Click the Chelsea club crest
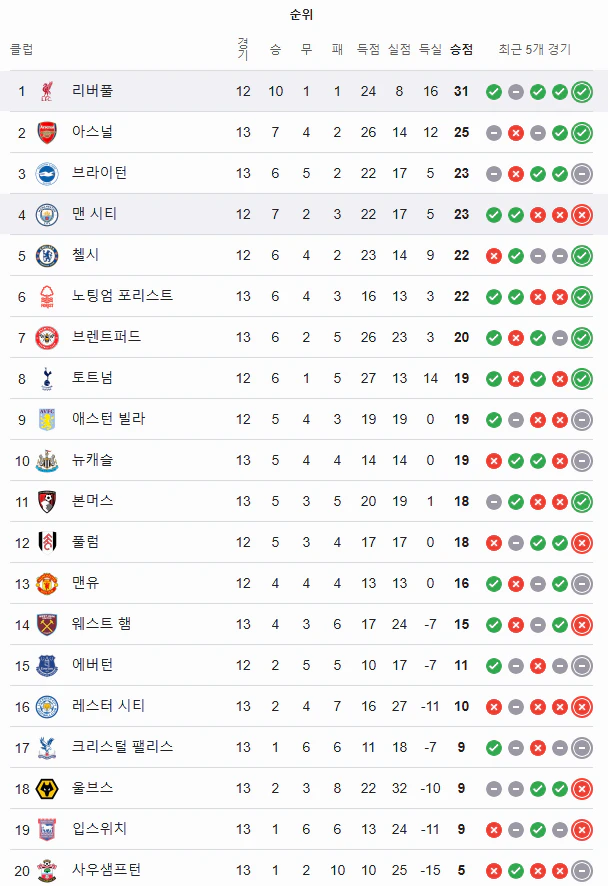The width and height of the screenshot is (608, 886). [47, 255]
